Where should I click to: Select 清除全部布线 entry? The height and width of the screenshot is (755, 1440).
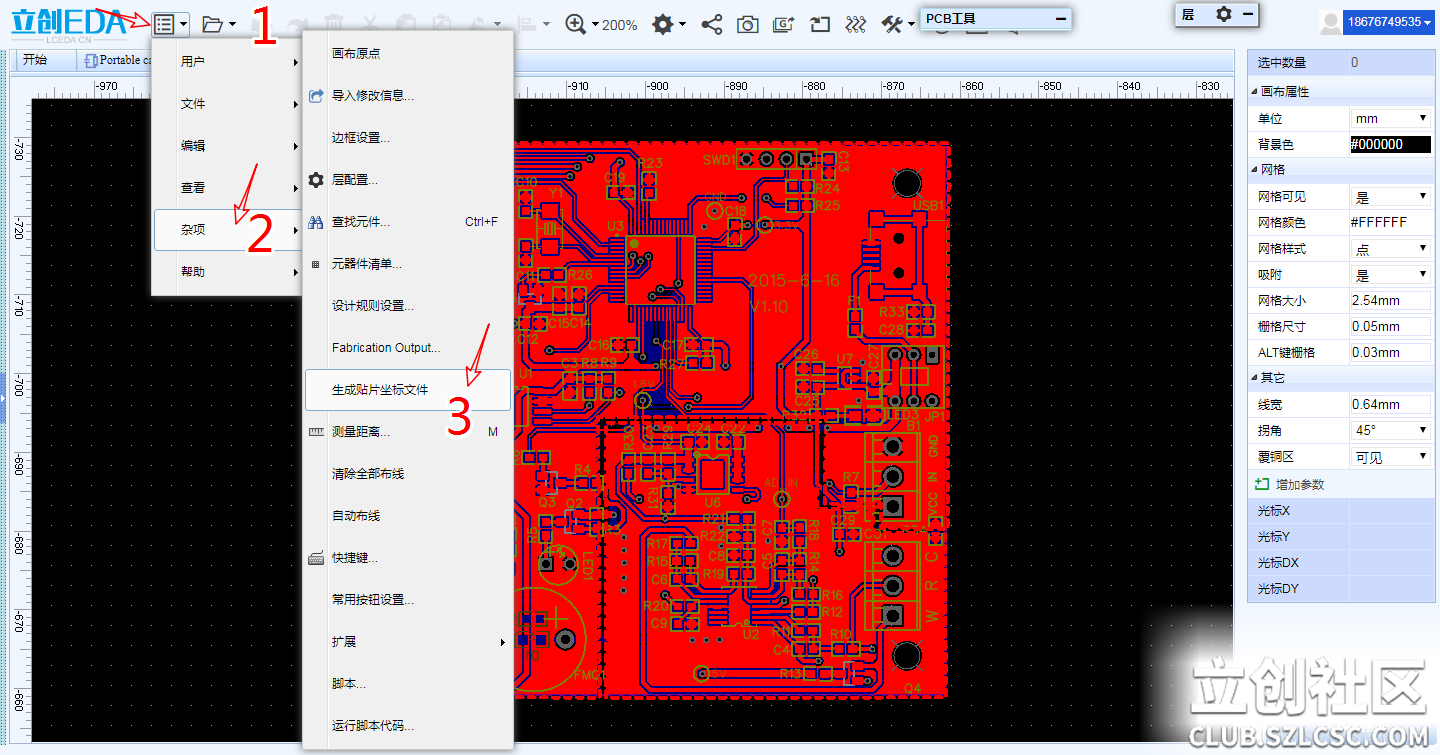pyautogui.click(x=408, y=474)
